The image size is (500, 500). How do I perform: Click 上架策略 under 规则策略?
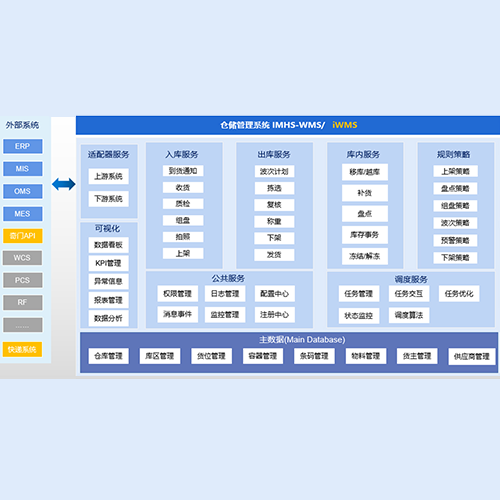tap(455, 171)
